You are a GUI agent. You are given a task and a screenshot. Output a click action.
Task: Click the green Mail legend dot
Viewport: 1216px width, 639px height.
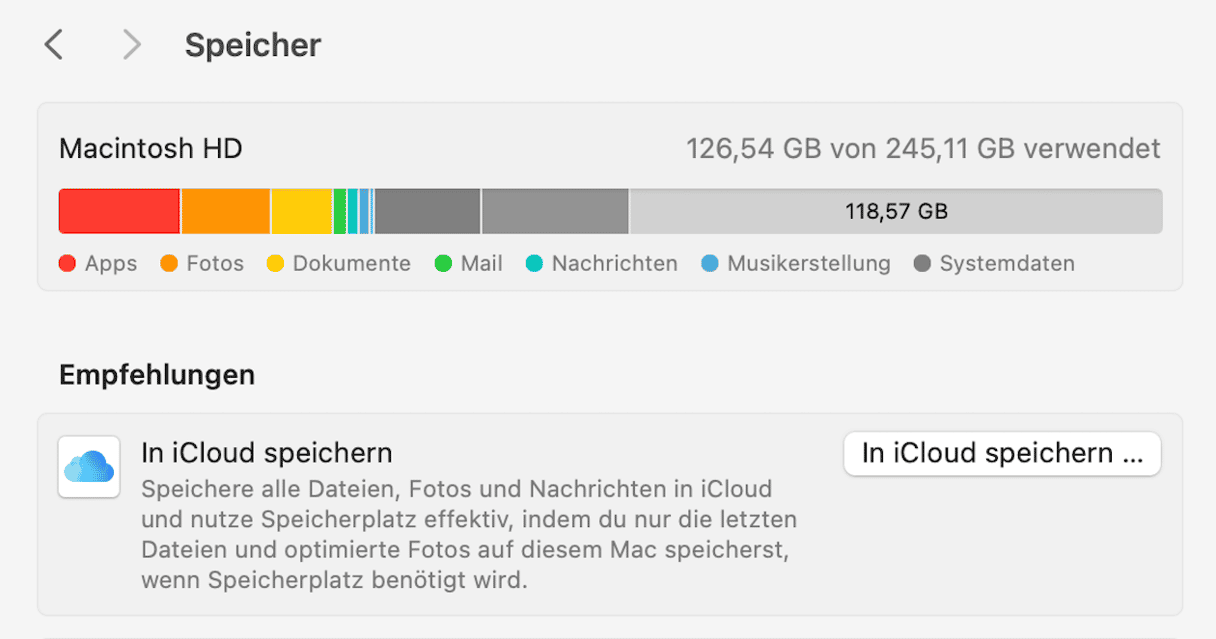pyautogui.click(x=443, y=264)
